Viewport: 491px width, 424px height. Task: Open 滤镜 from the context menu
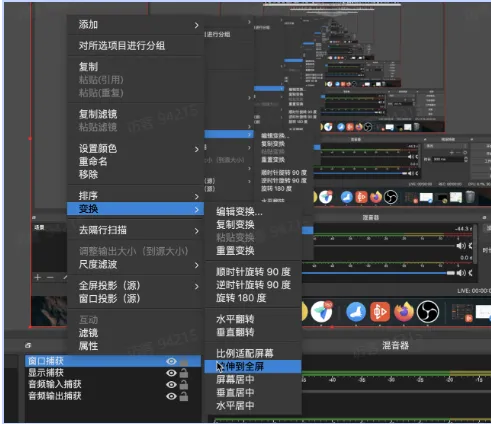(88, 333)
